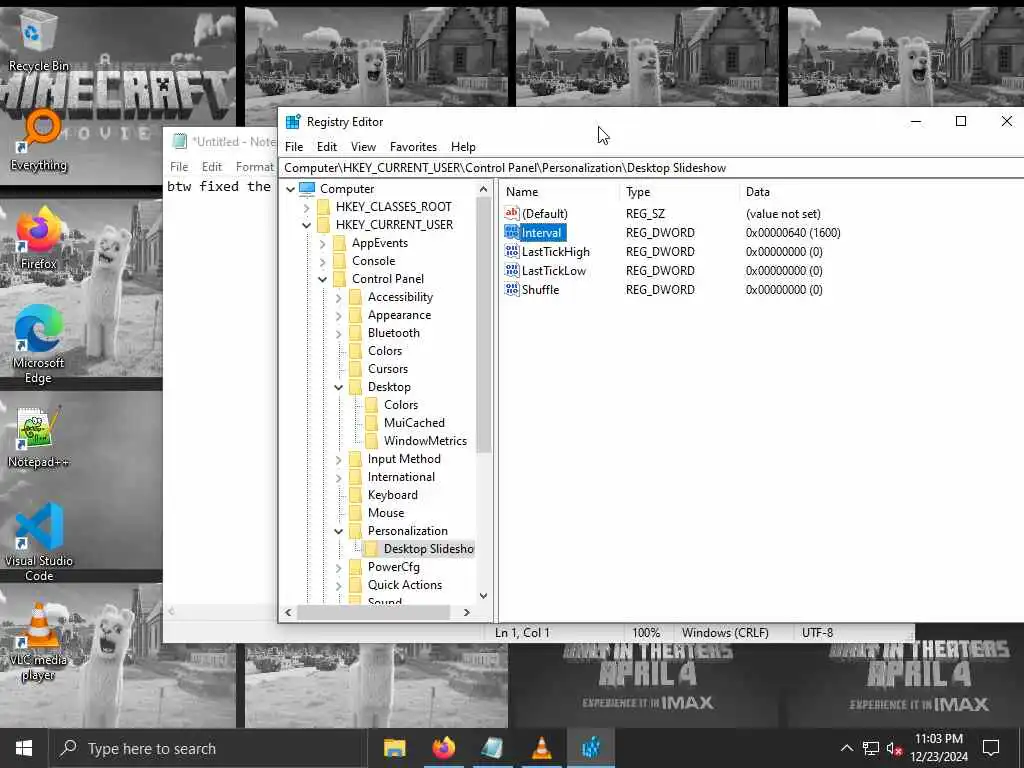The height and width of the screenshot is (768, 1024).
Task: Click Registry Editor taskbar icon
Action: (x=590, y=748)
